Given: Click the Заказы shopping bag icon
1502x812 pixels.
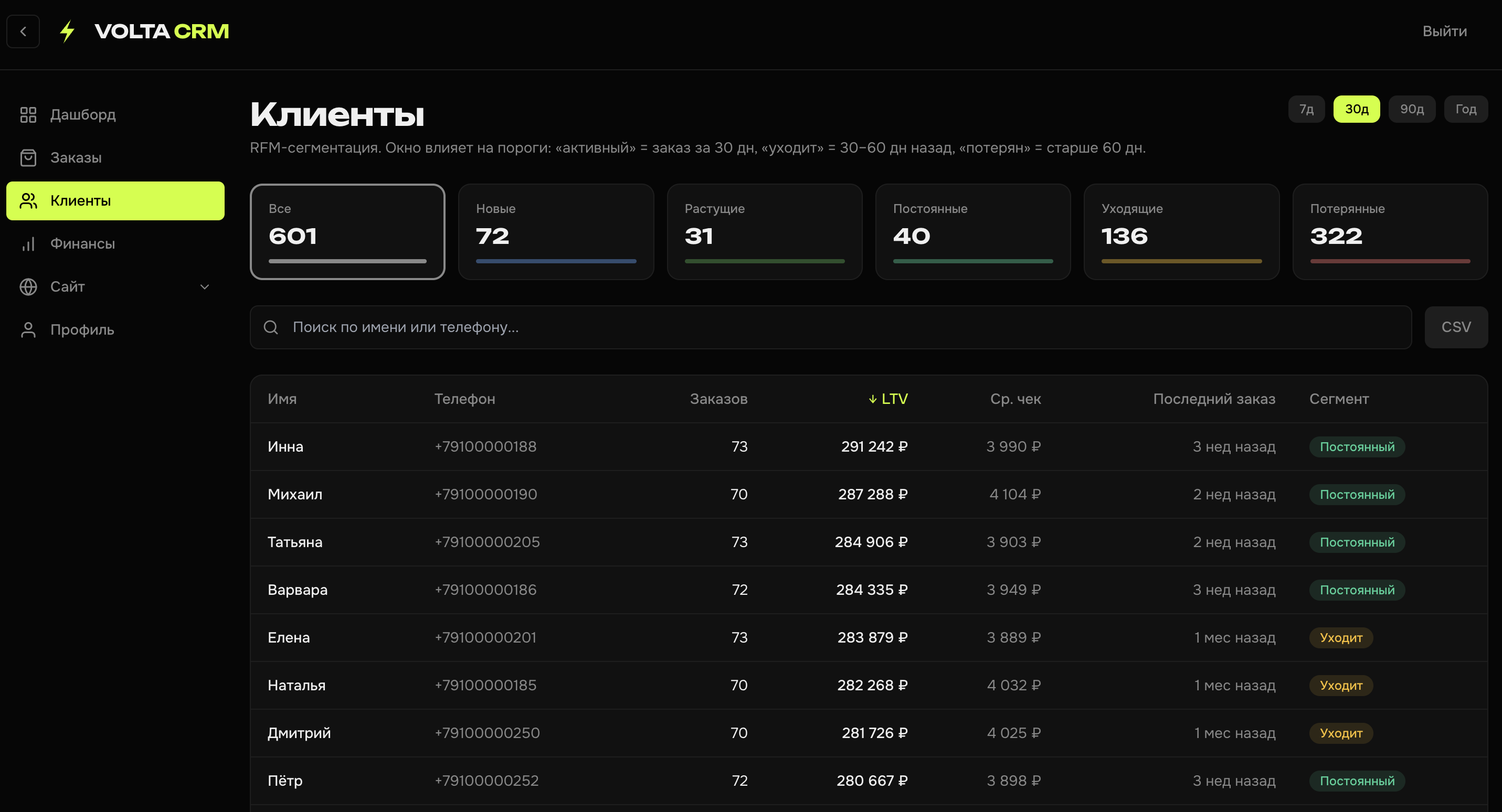Looking at the screenshot, I should [x=28, y=158].
